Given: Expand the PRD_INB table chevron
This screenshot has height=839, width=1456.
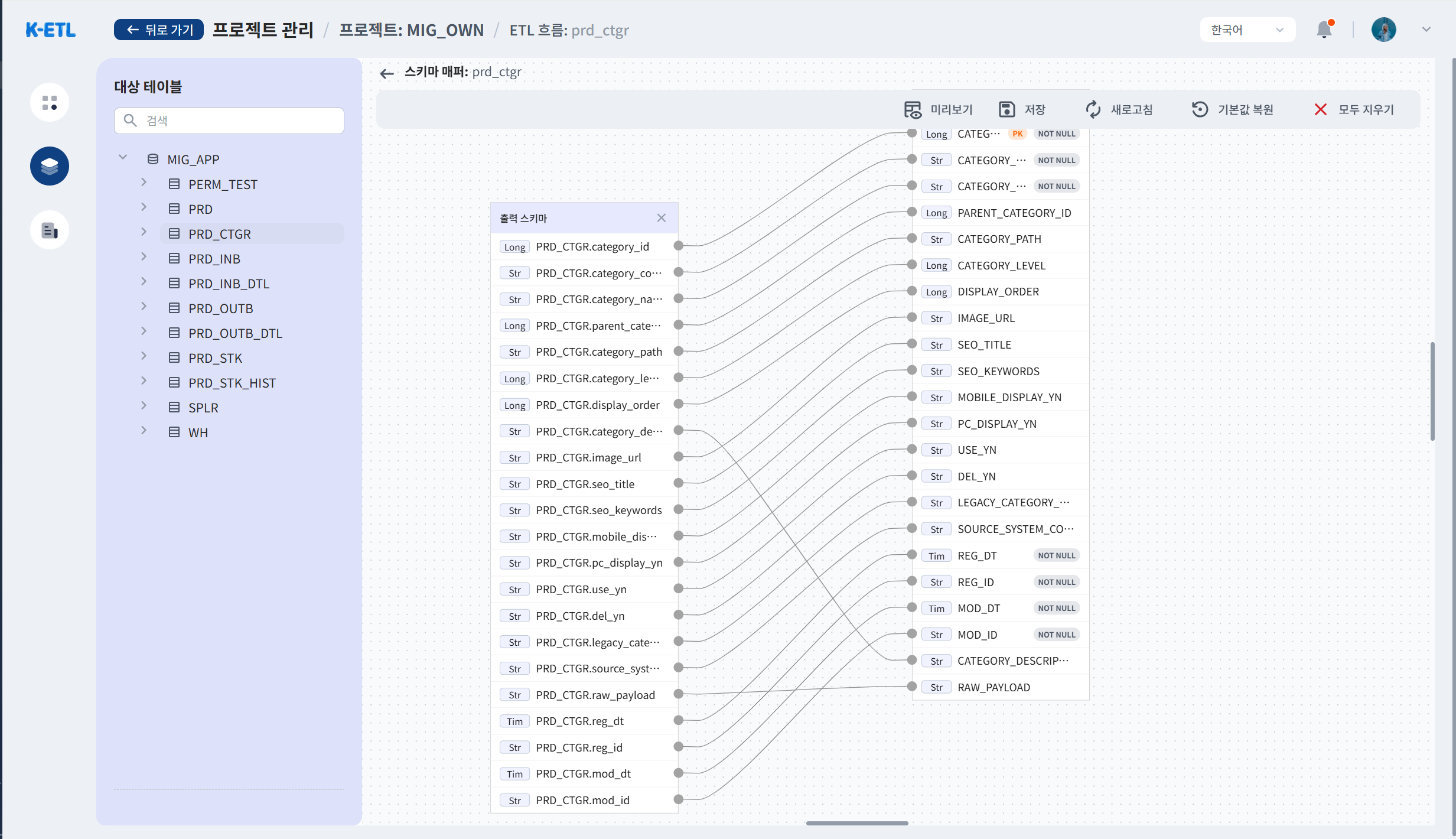Looking at the screenshot, I should [x=144, y=257].
